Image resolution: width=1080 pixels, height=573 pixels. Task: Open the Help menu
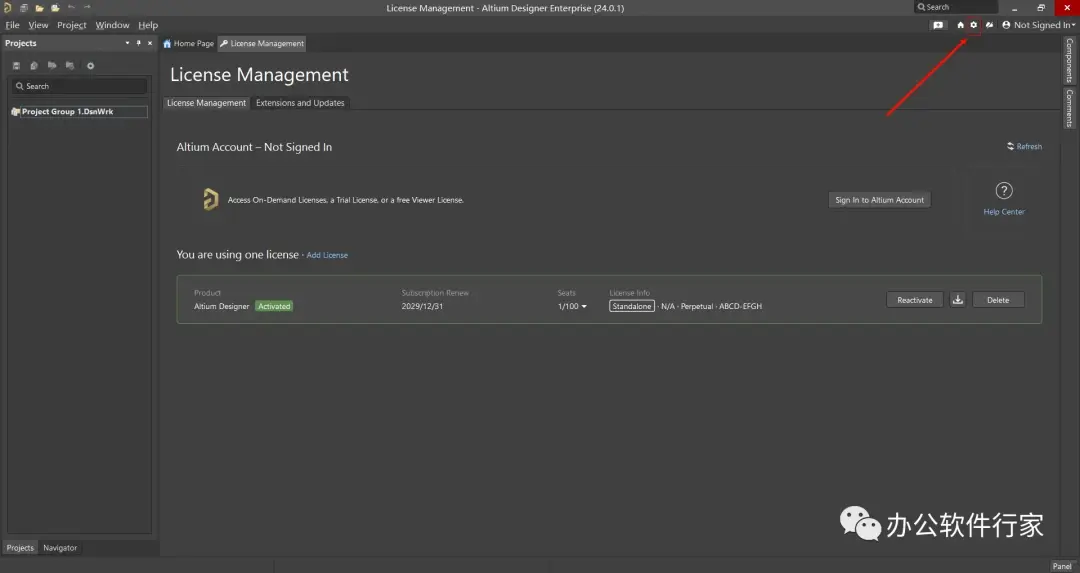(147, 25)
